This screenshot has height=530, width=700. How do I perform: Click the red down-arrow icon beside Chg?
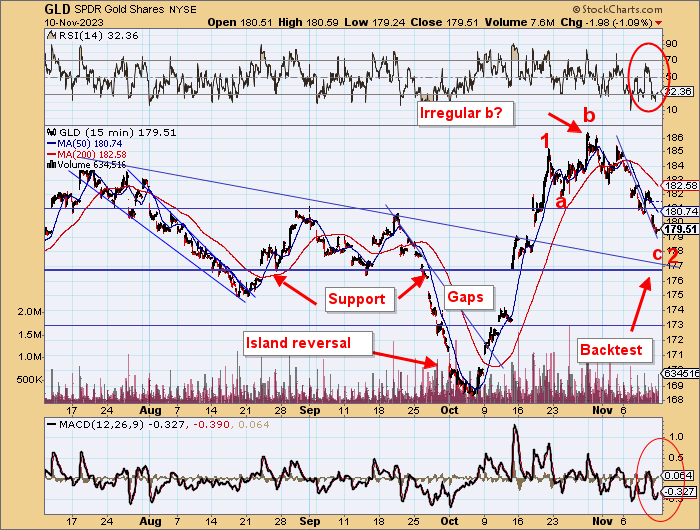pos(658,23)
